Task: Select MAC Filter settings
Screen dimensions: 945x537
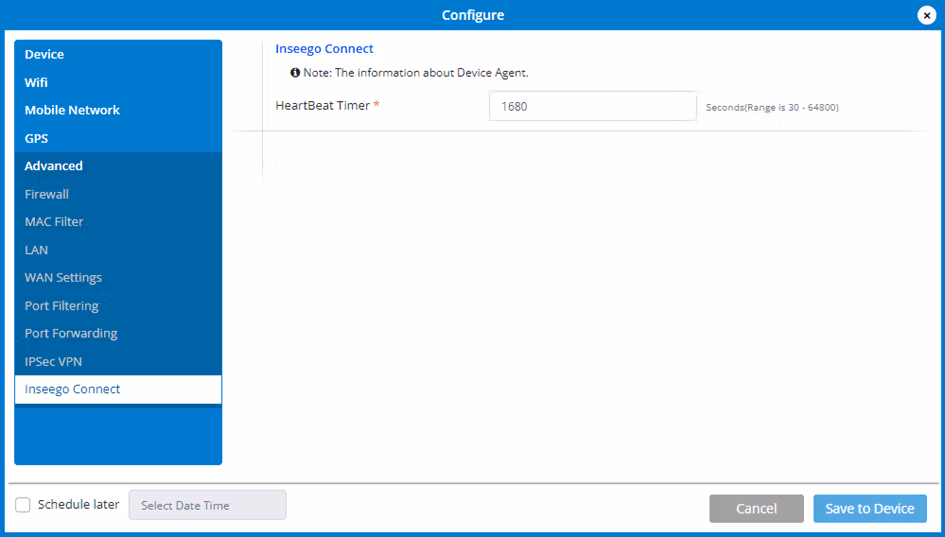Action: (118, 222)
